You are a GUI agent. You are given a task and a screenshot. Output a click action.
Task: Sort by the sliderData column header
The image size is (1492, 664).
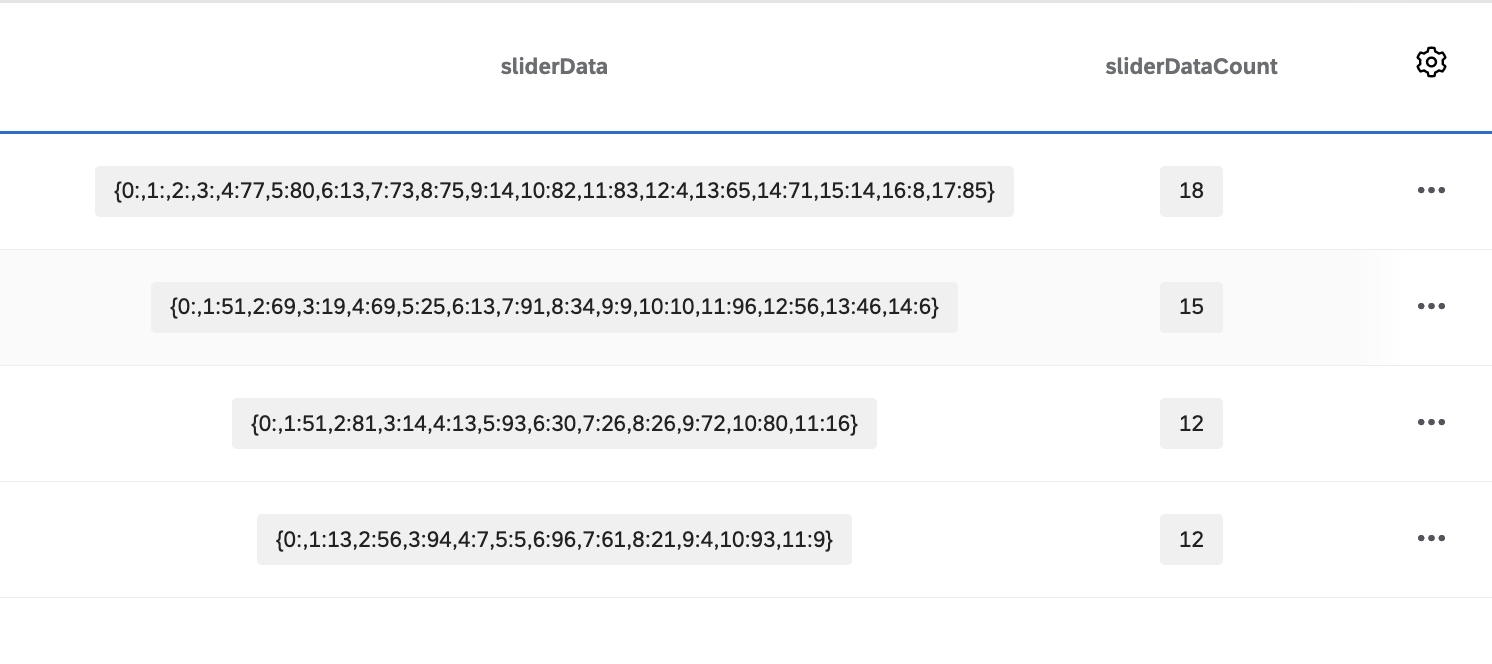[x=554, y=66]
